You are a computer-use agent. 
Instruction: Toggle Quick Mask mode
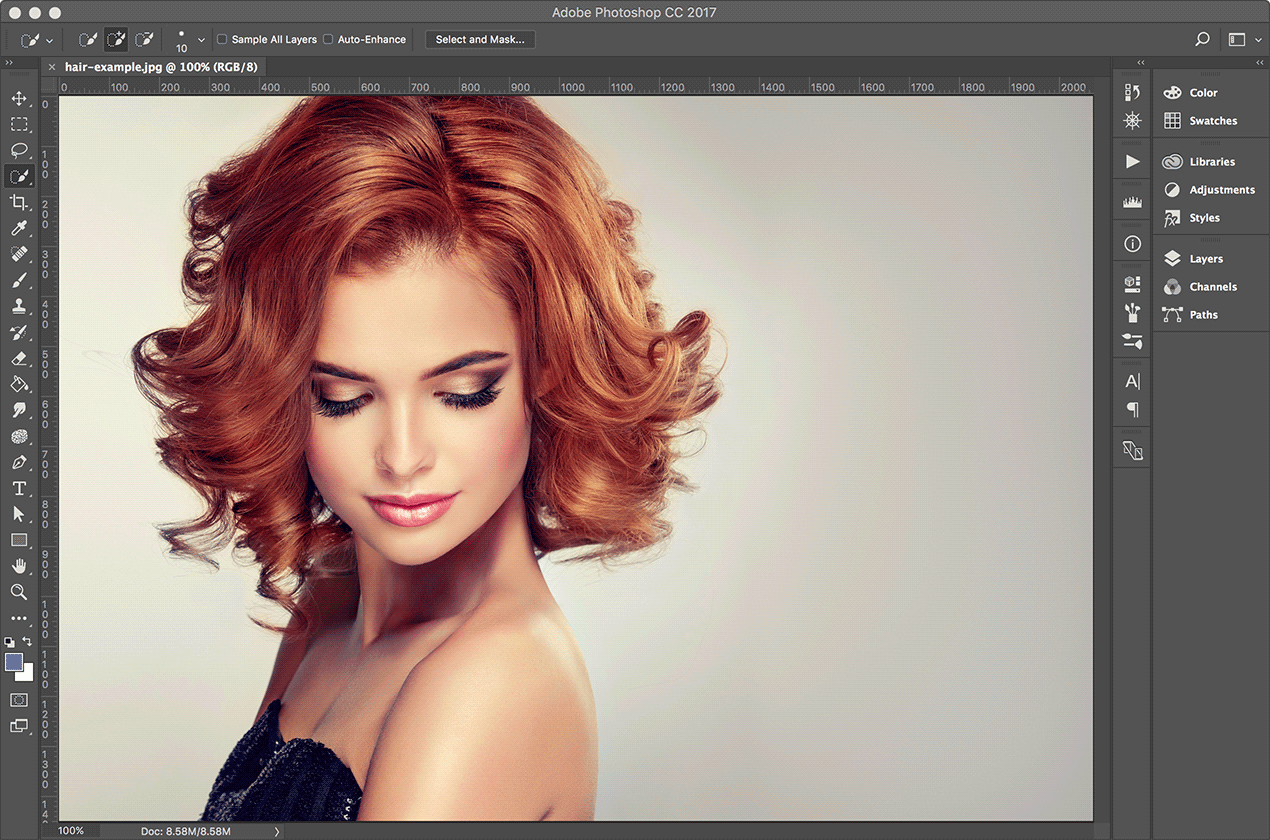pyautogui.click(x=19, y=700)
